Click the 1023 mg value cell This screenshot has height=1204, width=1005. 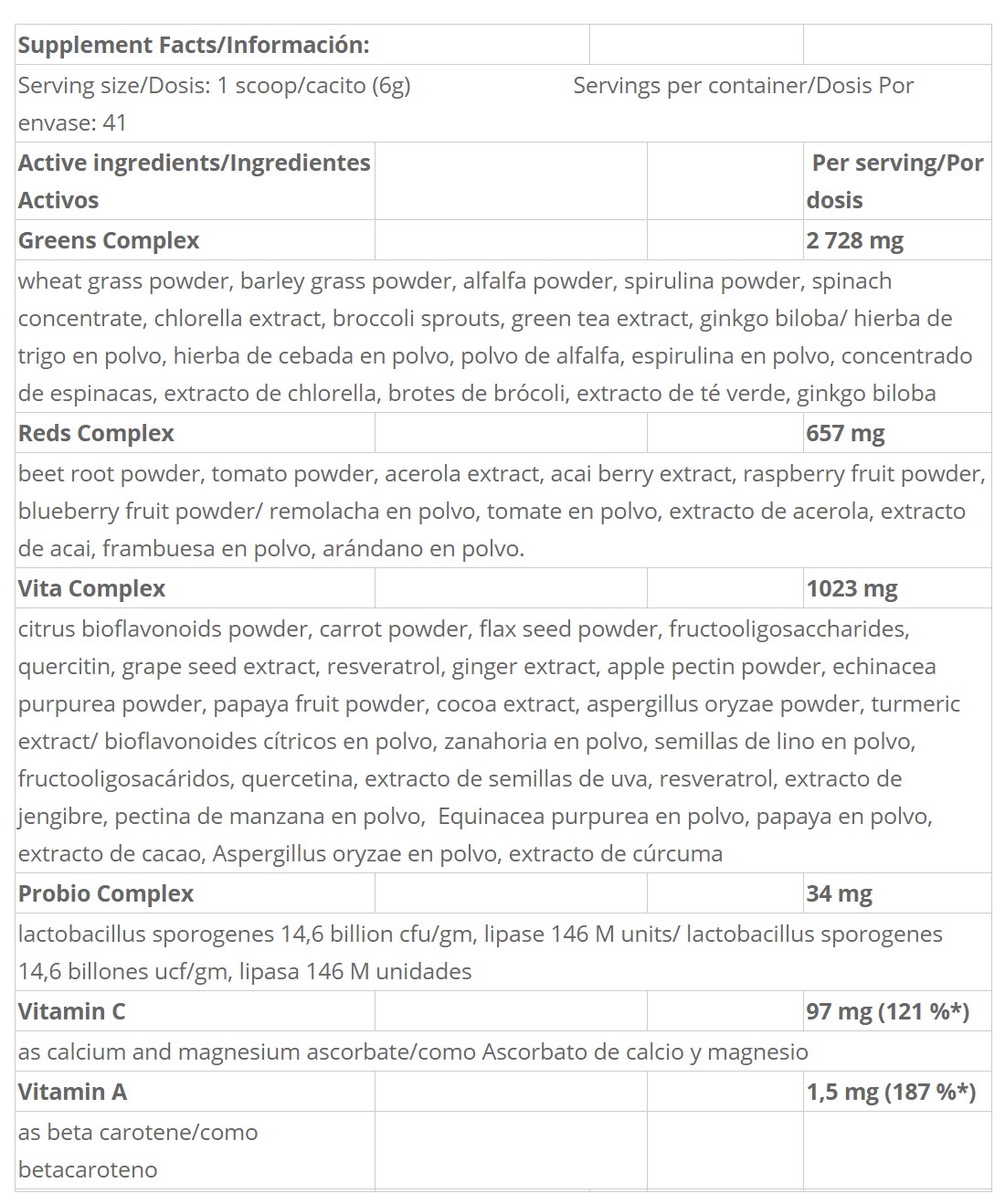tap(896, 588)
